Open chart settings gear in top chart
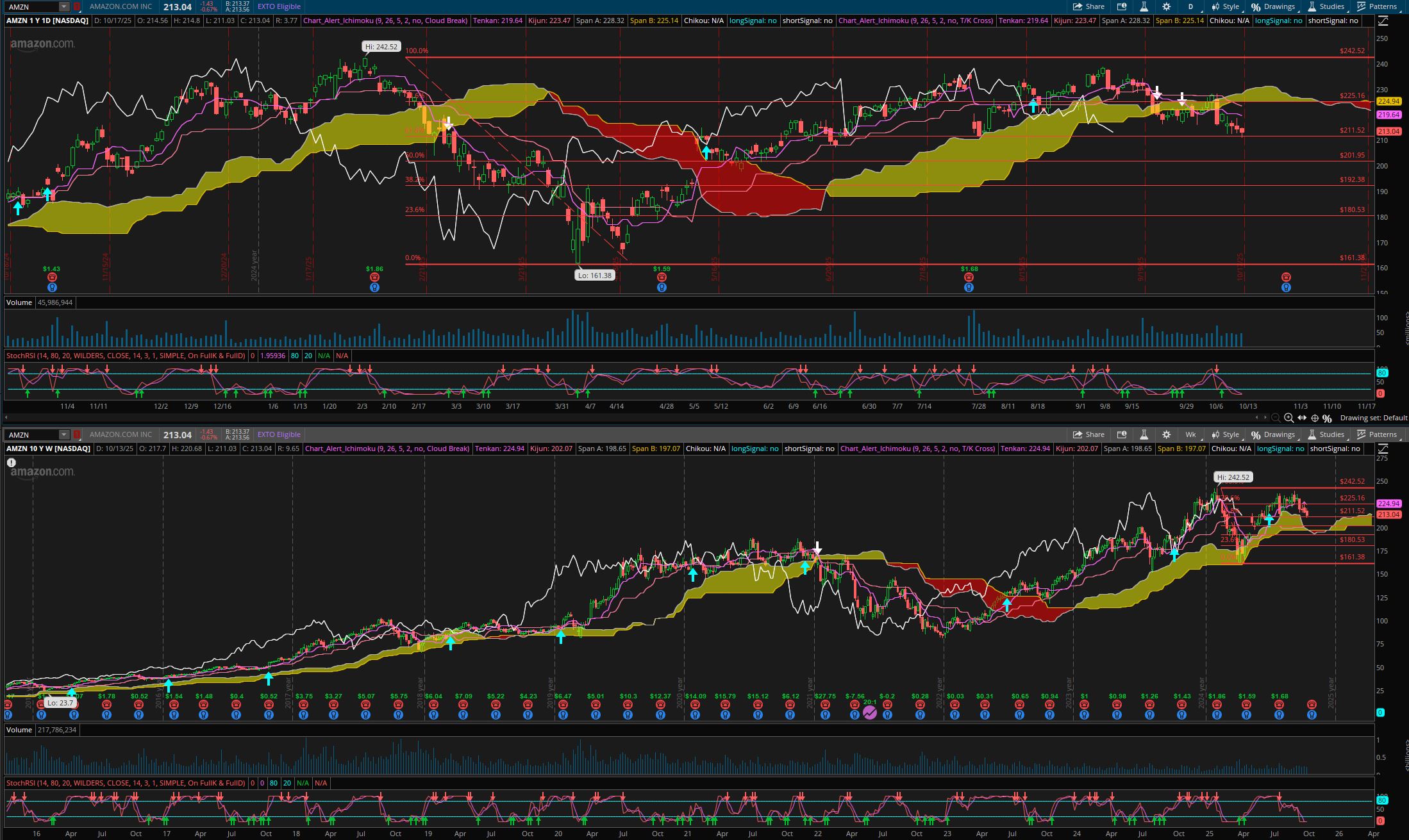1409x840 pixels. [x=1166, y=6]
